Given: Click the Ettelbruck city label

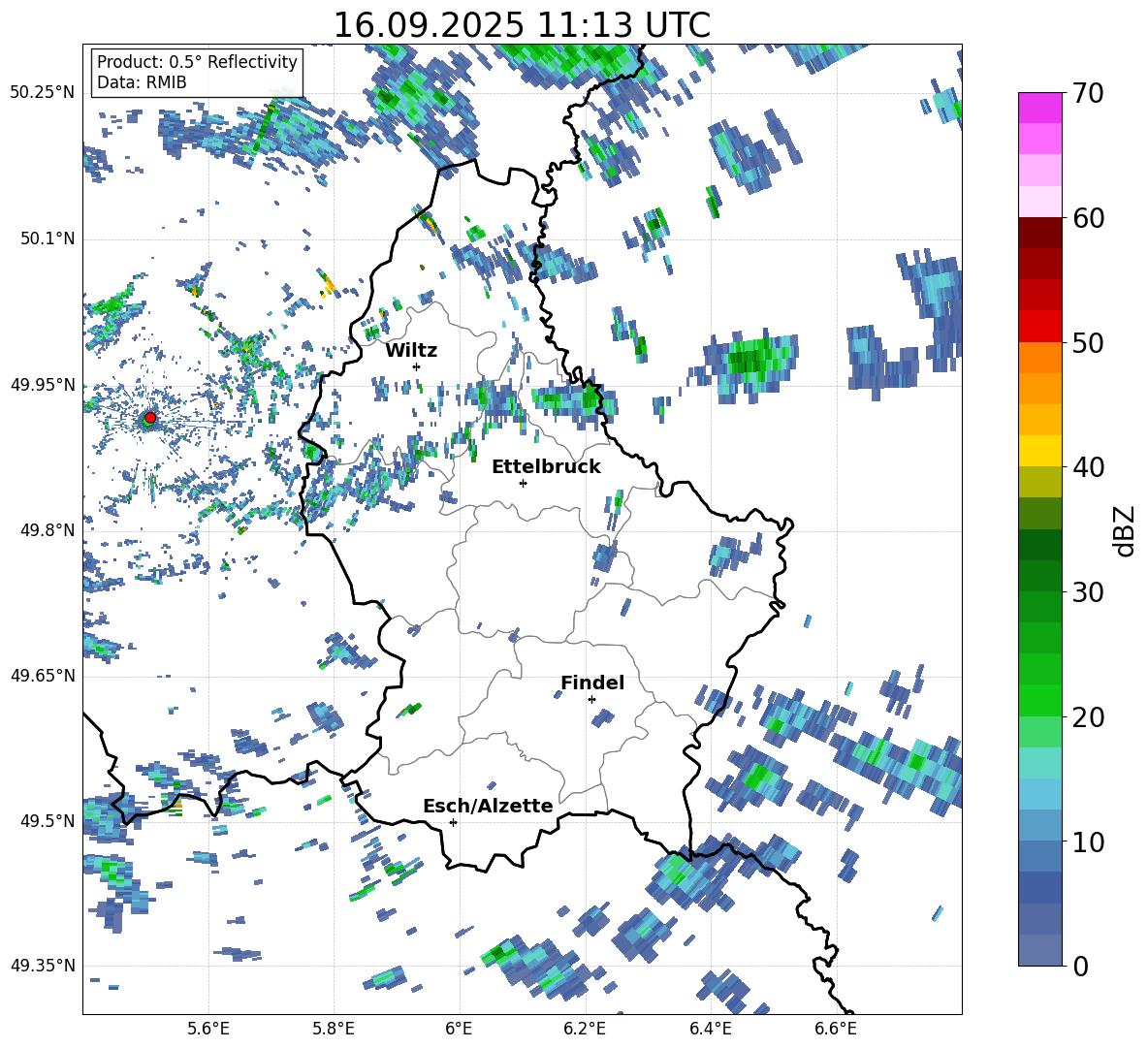Looking at the screenshot, I should click(546, 467).
